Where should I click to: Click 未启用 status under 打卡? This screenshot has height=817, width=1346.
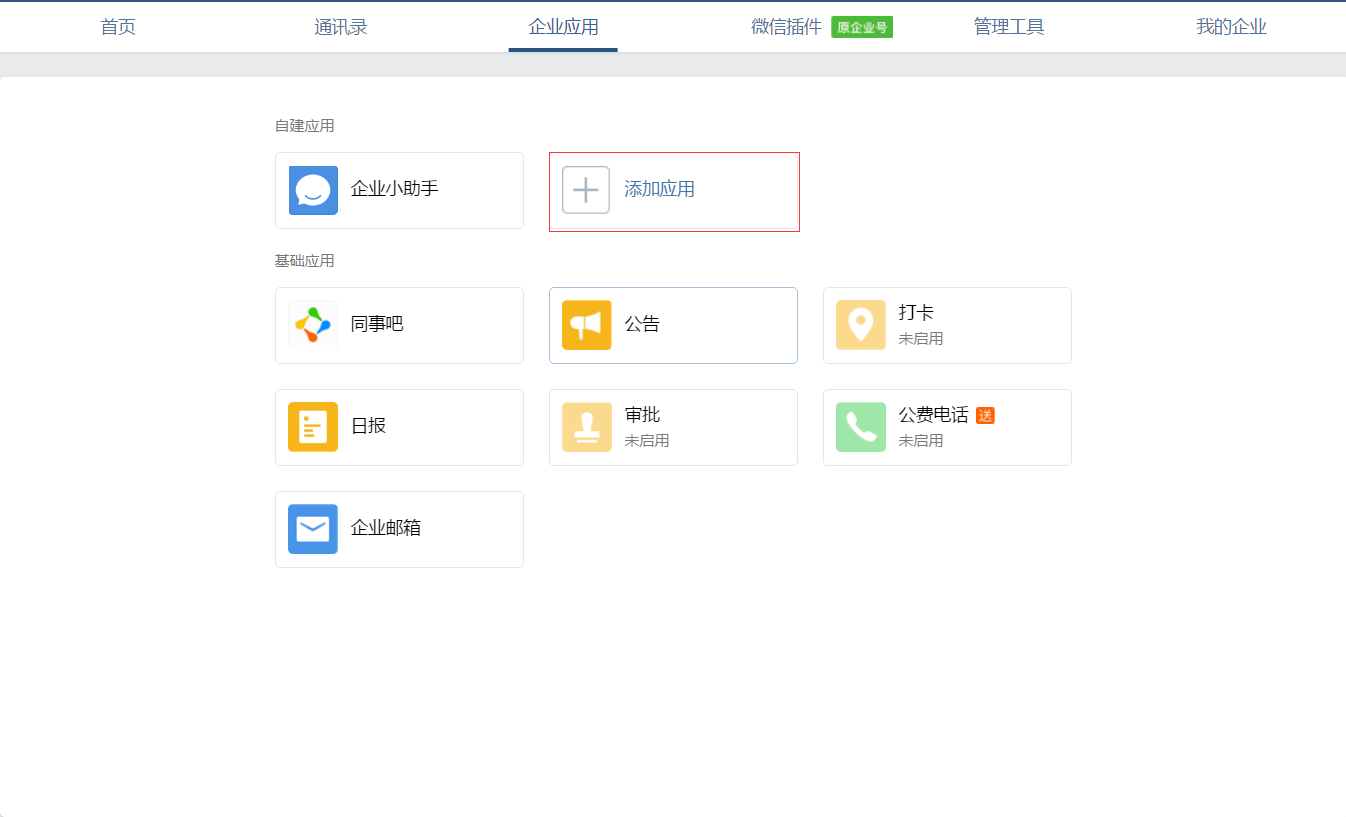(920, 339)
